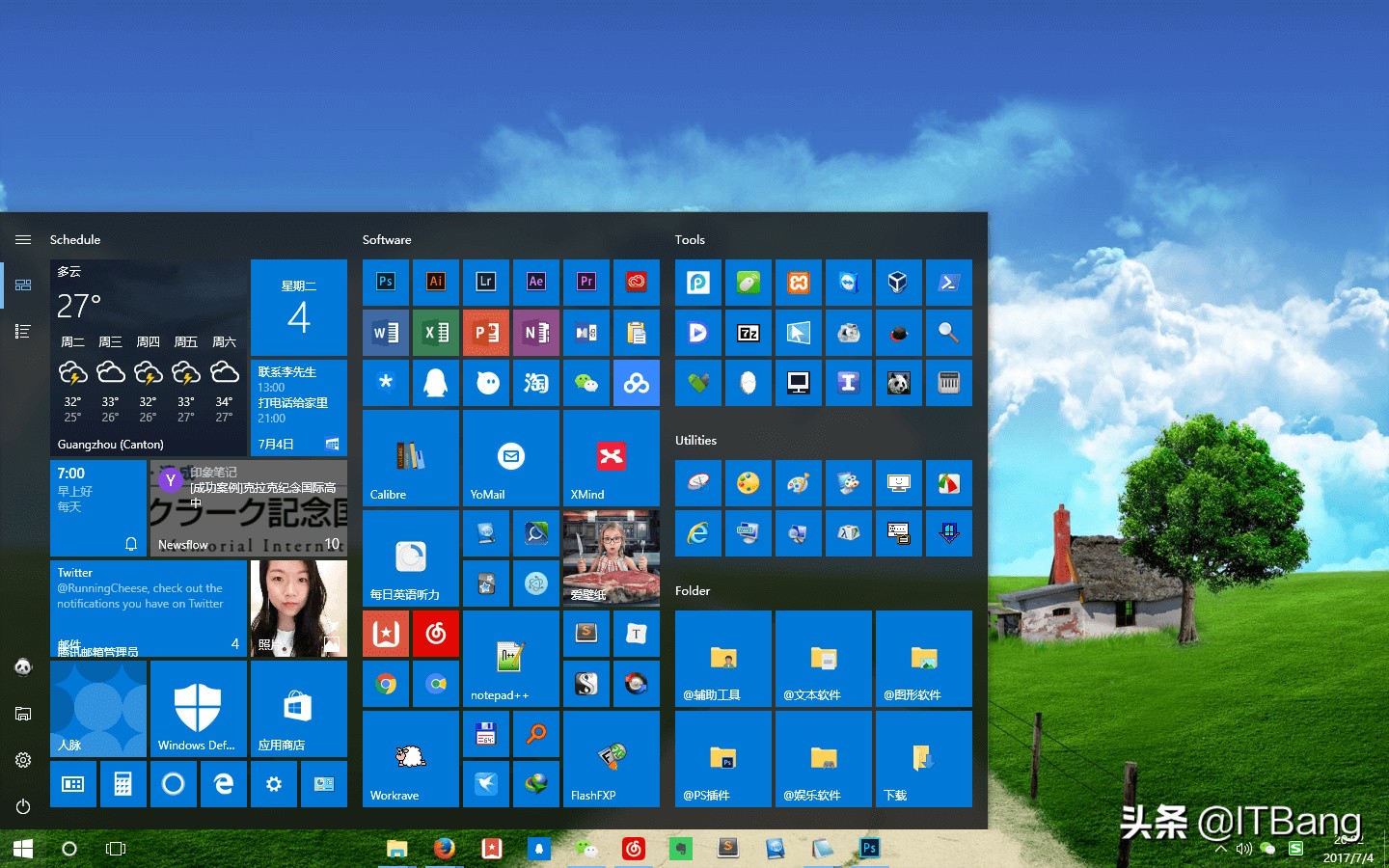Open the 下载 folder tile

(923, 759)
